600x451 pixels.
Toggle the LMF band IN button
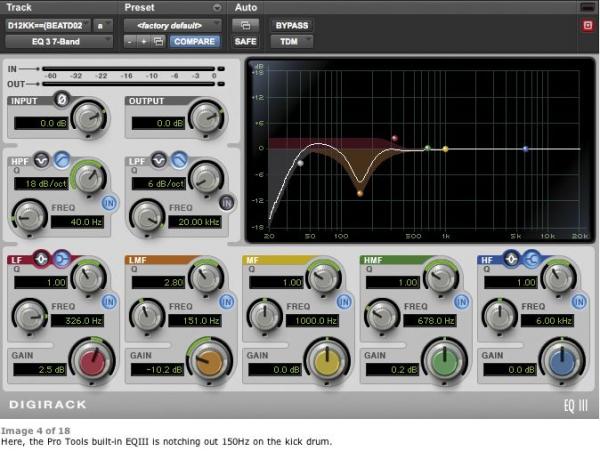tap(225, 302)
